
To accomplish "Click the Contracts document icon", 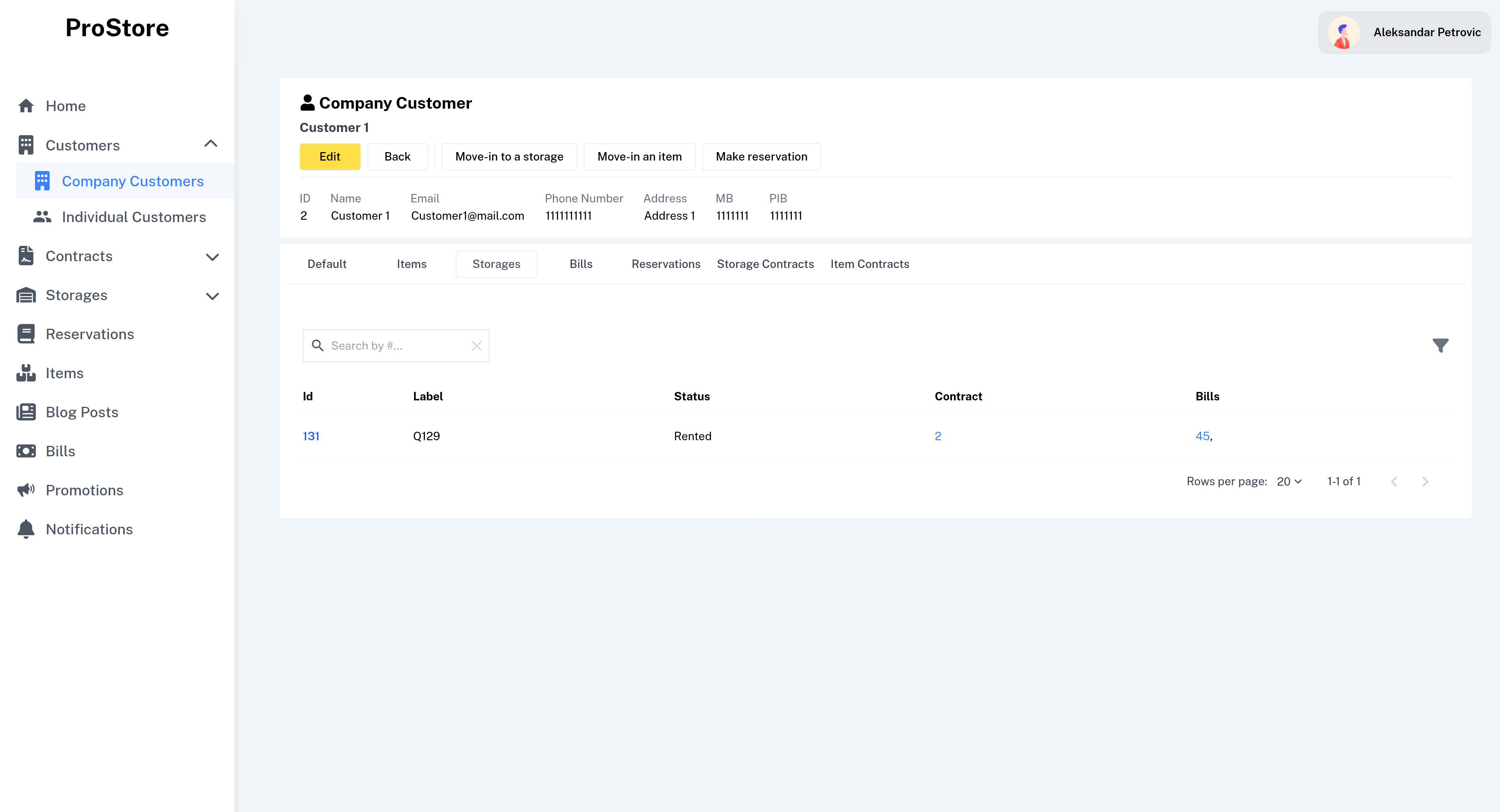I will tap(26, 256).
